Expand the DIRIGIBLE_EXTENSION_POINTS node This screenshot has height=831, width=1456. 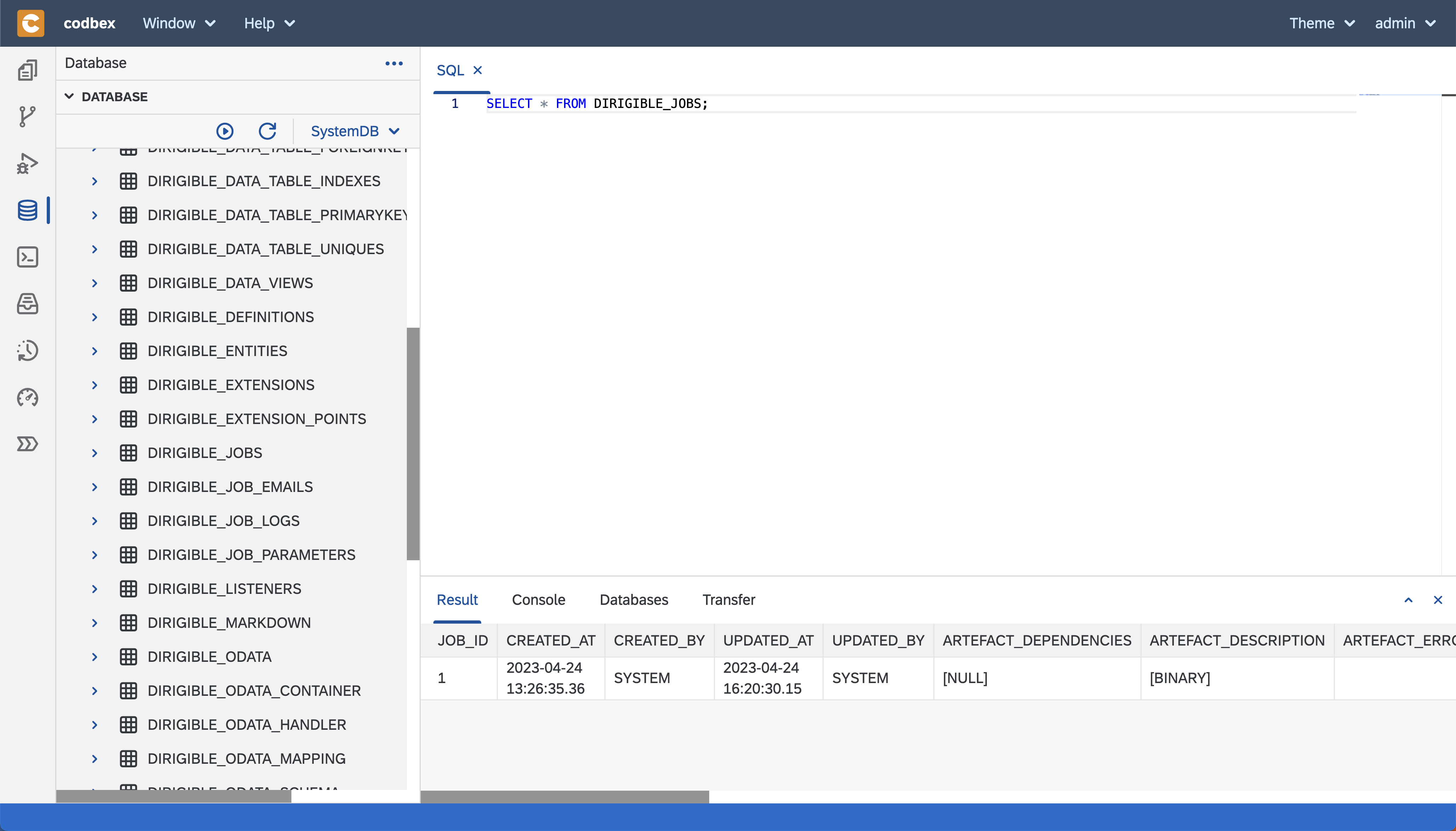[95, 419]
